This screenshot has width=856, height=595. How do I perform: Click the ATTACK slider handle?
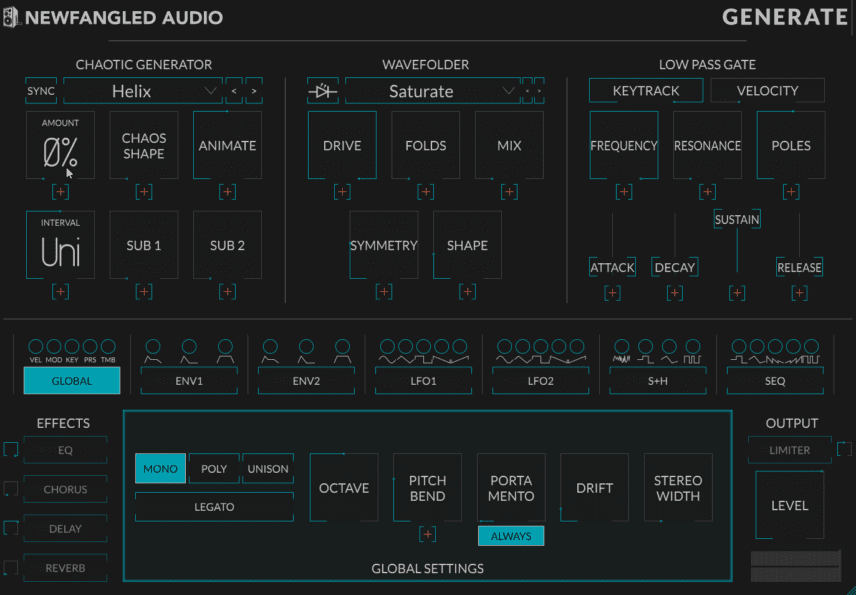pyautogui.click(x=613, y=267)
